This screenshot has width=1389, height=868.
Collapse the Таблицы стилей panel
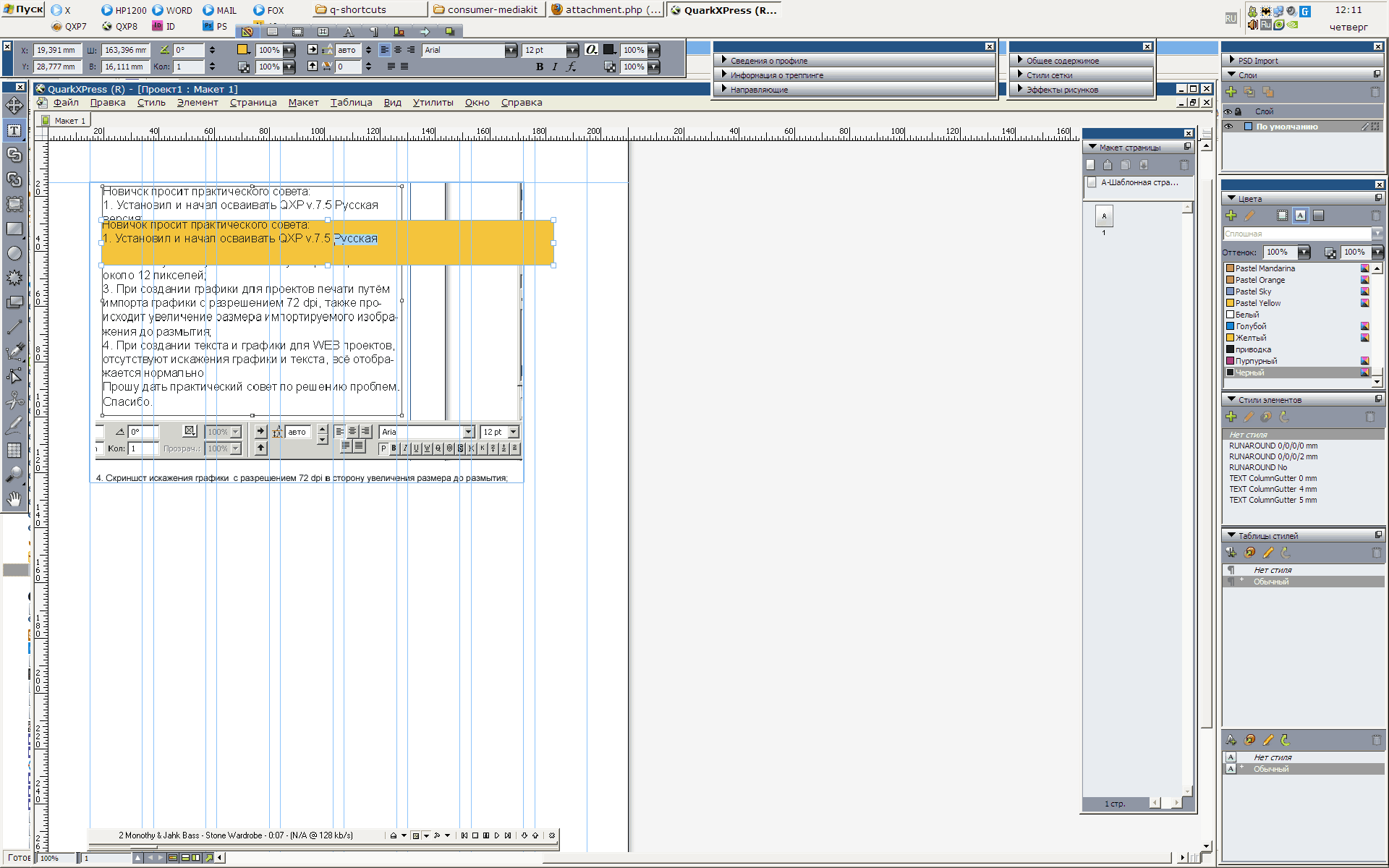coord(1232,535)
